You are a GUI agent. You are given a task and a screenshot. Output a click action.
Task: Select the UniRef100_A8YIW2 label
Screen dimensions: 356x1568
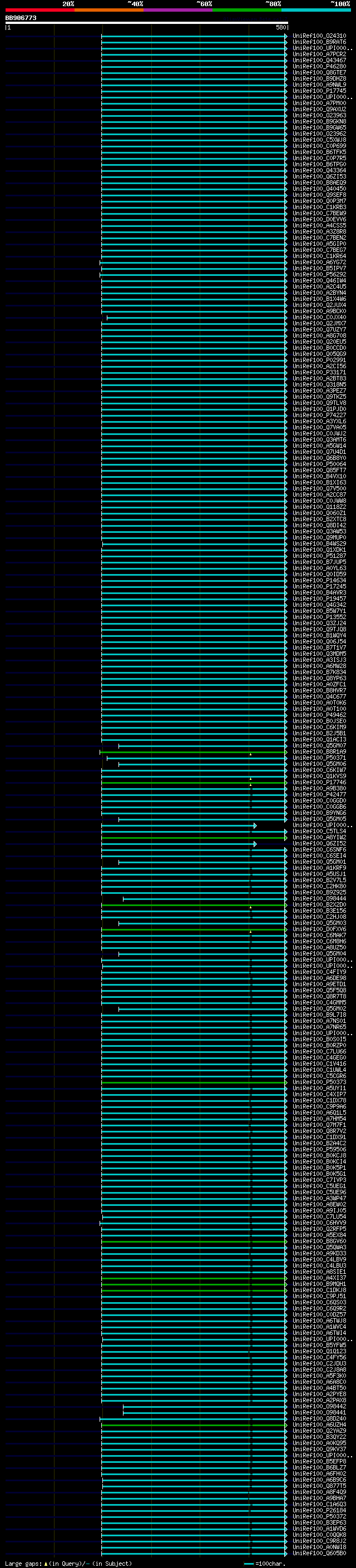click(319, 838)
